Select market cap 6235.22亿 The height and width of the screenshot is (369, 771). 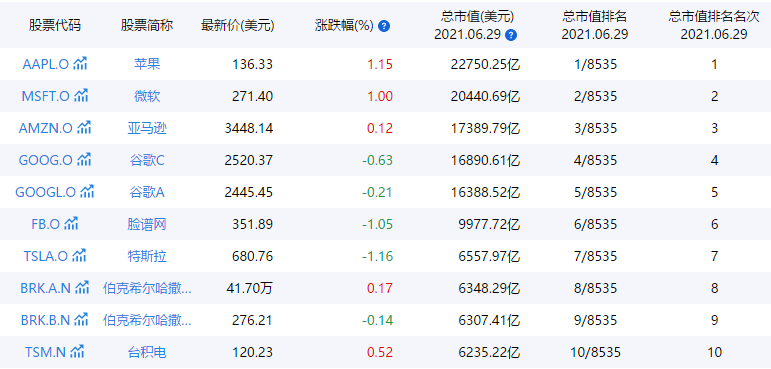pos(489,352)
